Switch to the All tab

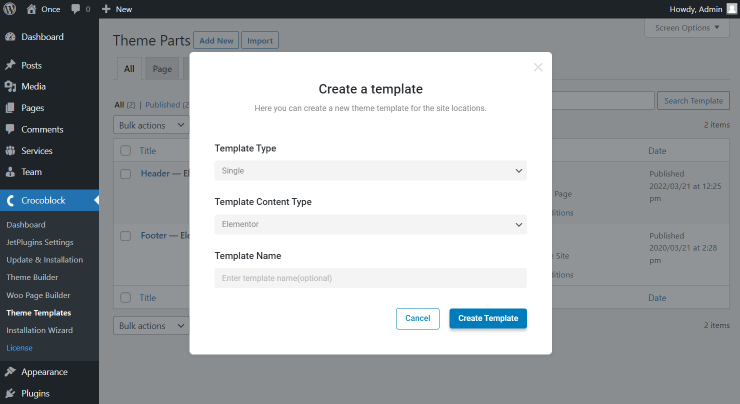coord(129,69)
